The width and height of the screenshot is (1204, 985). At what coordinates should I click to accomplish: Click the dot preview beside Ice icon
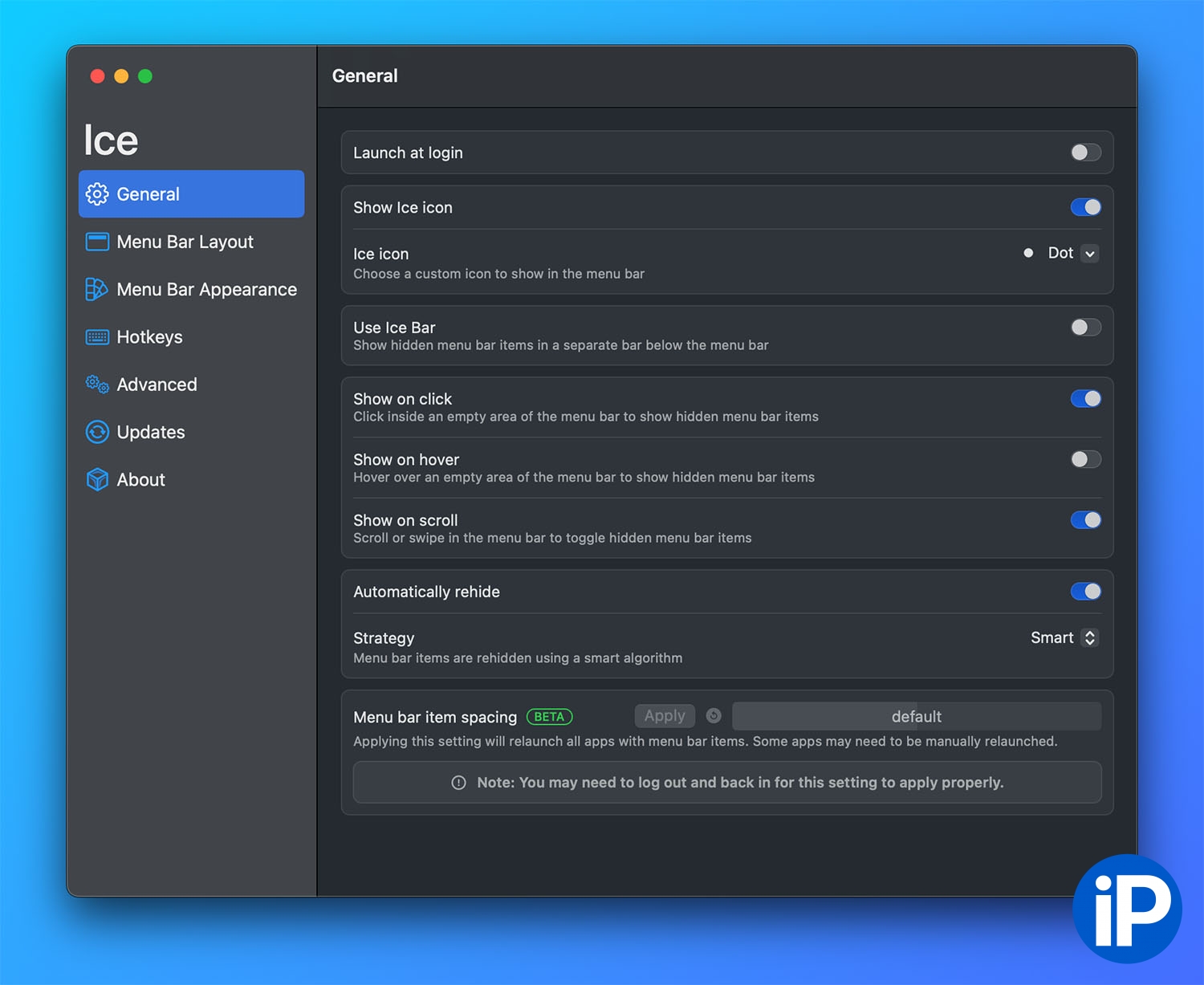1028,253
